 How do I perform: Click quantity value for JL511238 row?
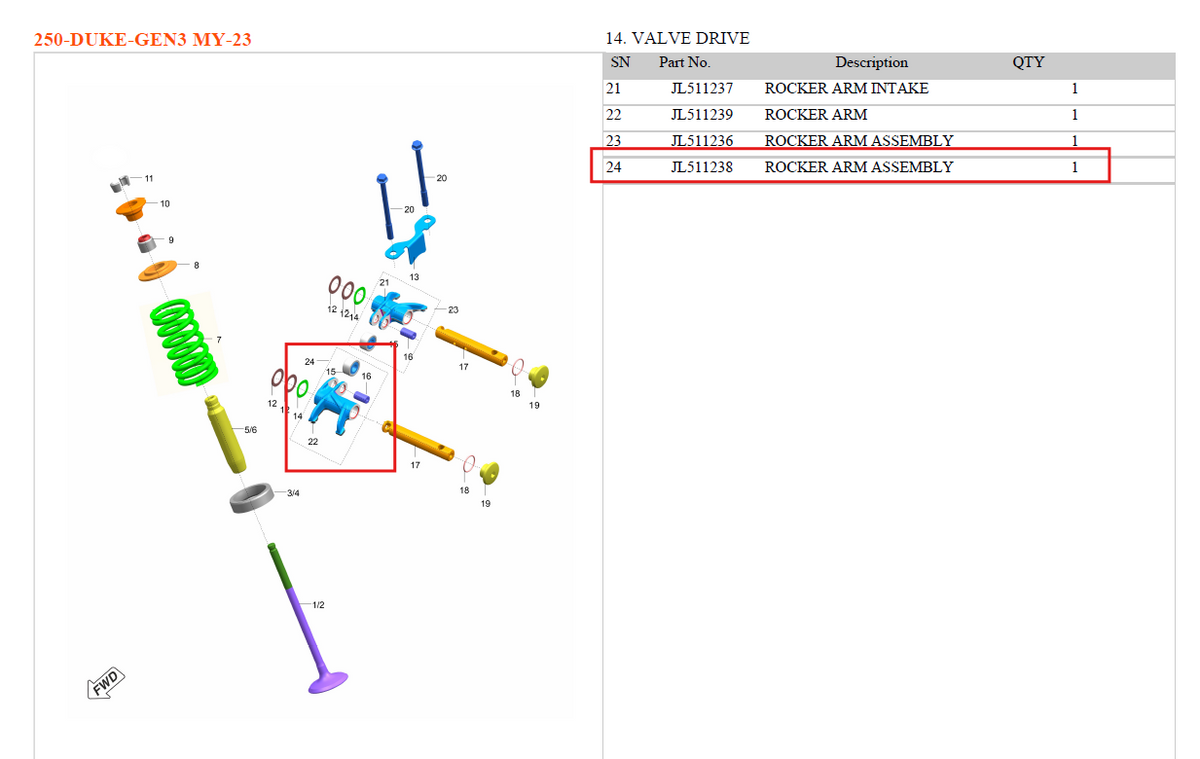pos(1075,167)
